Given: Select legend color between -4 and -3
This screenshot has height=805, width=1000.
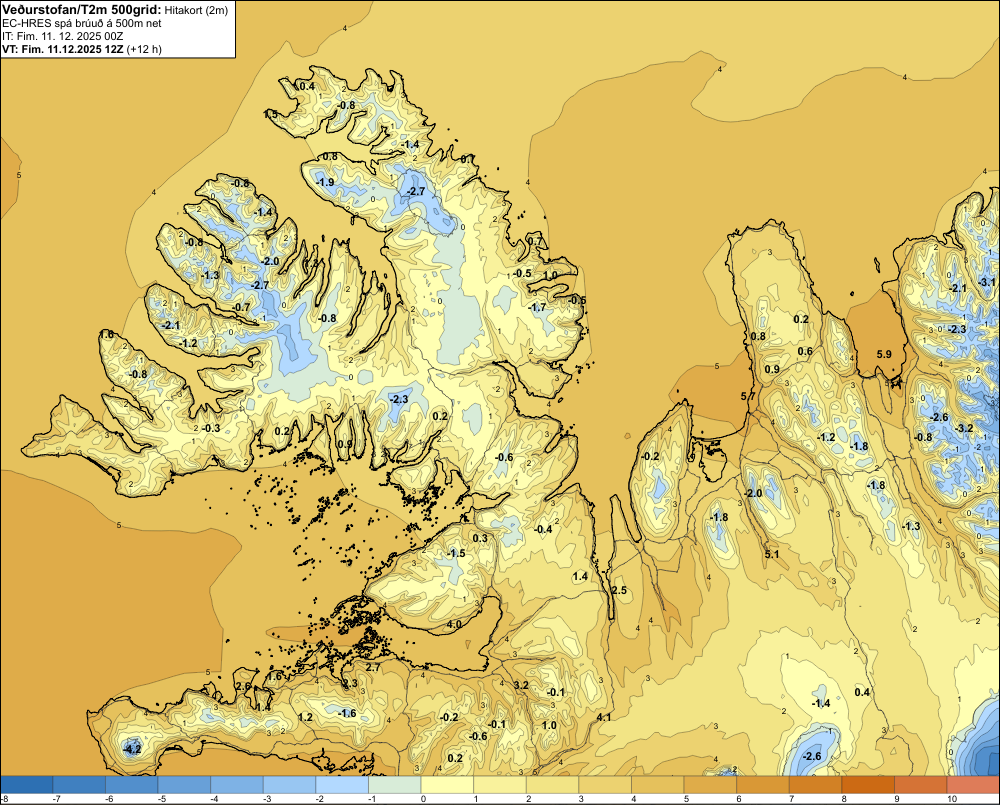Looking at the screenshot, I should 237,785.
